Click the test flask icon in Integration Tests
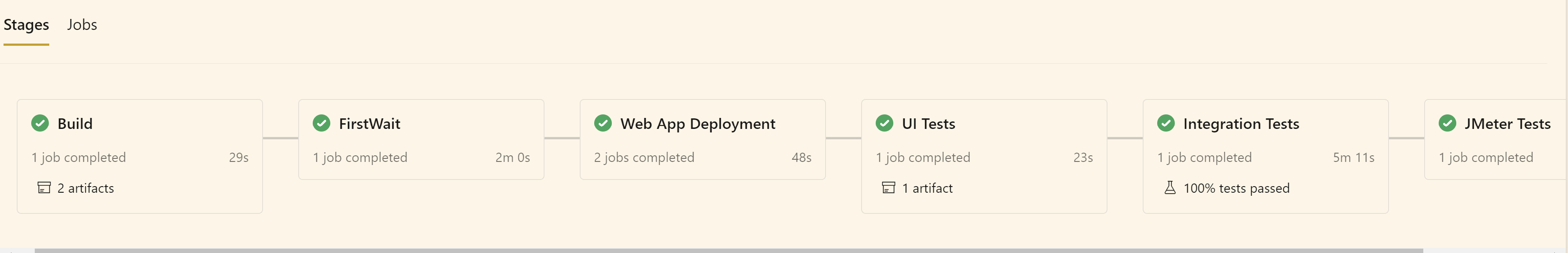Viewport: 1568px width, 253px height. point(1170,188)
